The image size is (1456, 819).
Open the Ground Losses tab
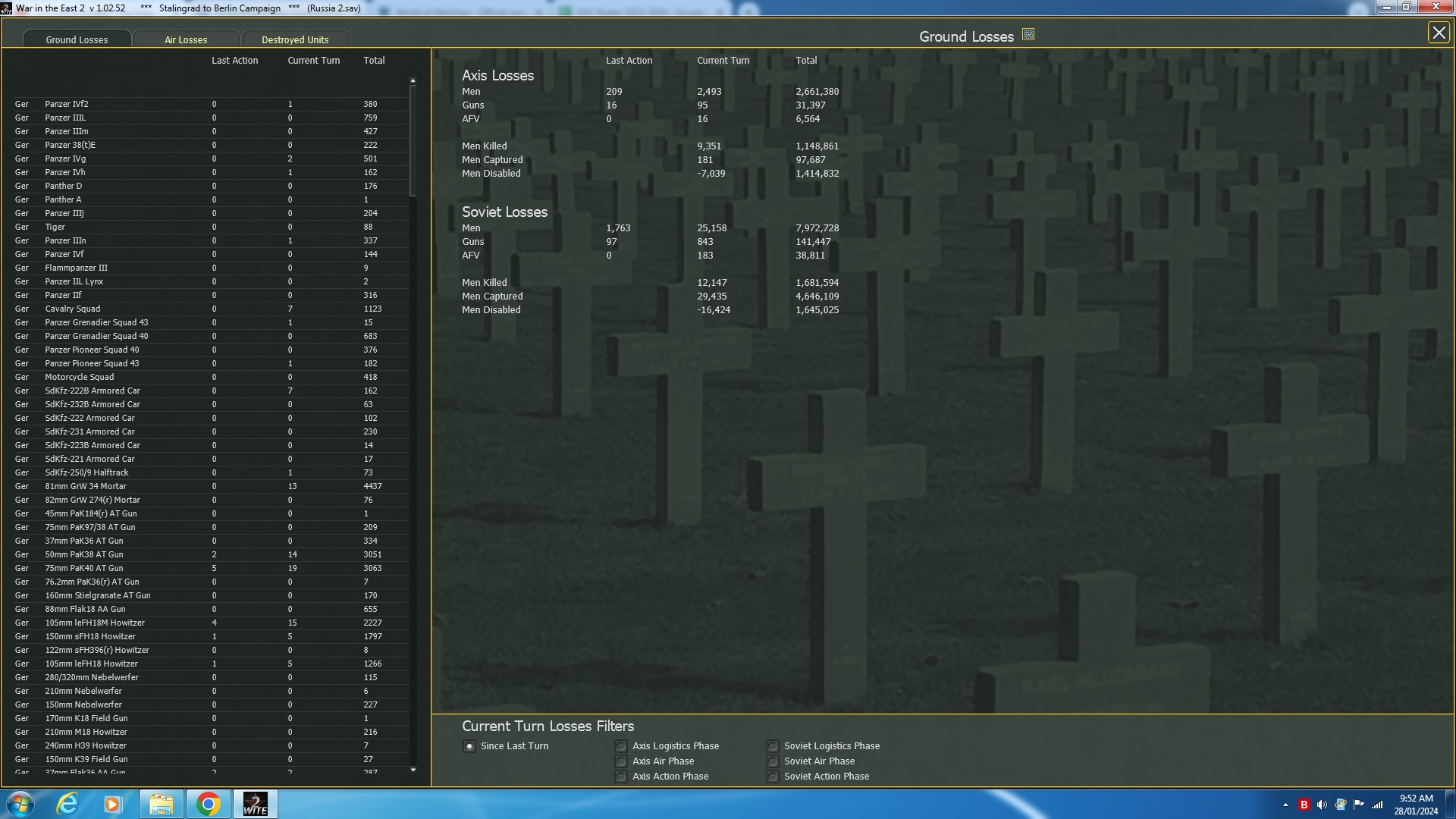coord(77,39)
